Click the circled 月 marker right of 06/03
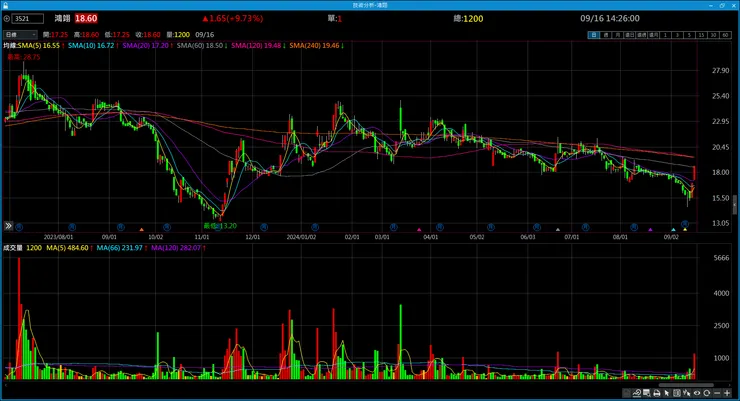 tap(537, 227)
